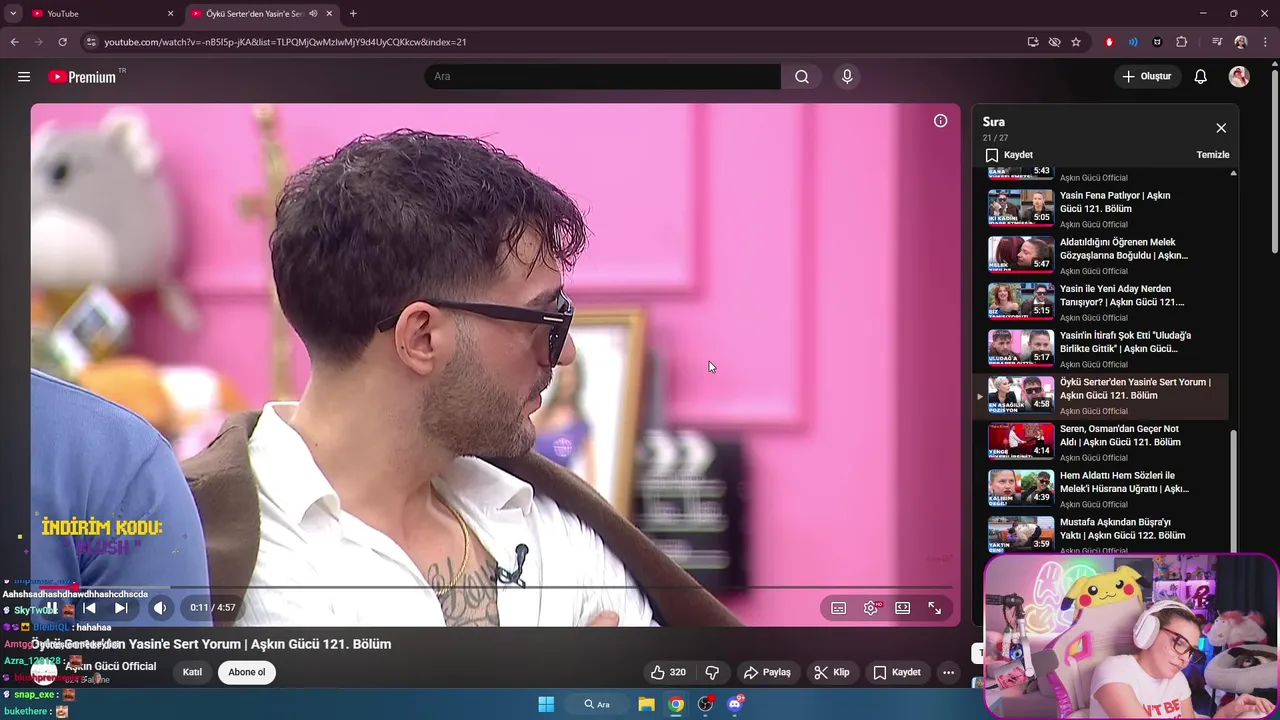Click the crossed-out eye icon in address bar
Screen dimensions: 1280x720
[1054, 42]
